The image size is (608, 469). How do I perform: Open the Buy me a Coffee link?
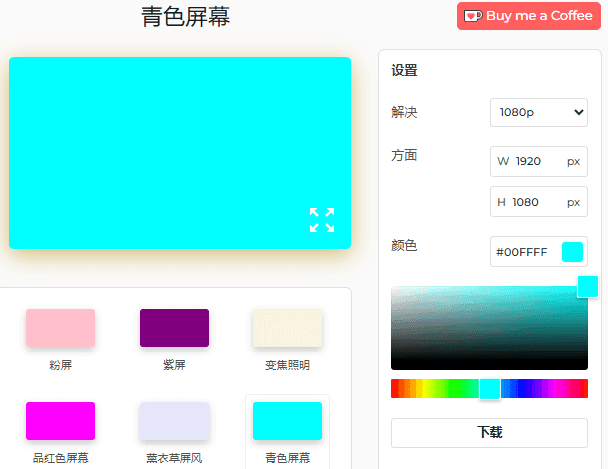pyautogui.click(x=529, y=16)
